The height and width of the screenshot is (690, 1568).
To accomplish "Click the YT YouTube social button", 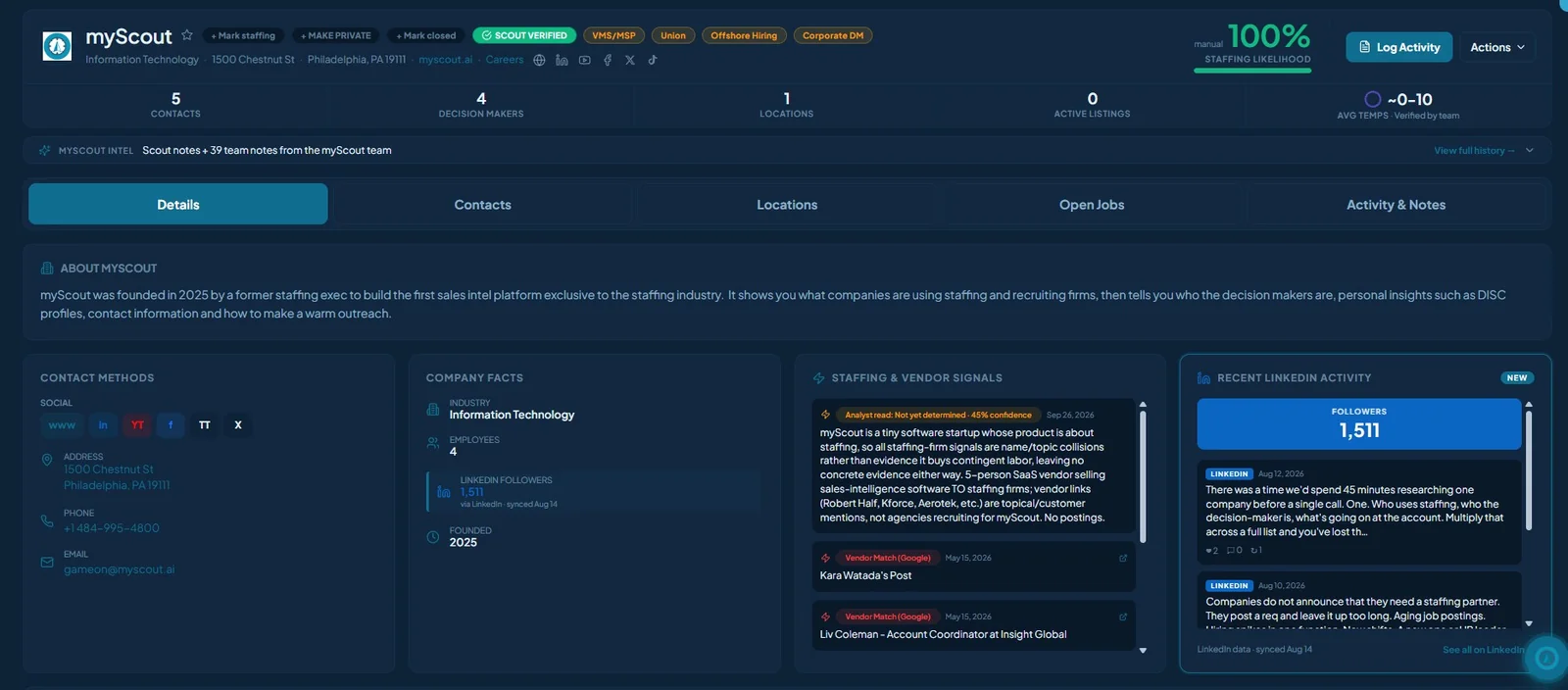I will click(x=137, y=424).
